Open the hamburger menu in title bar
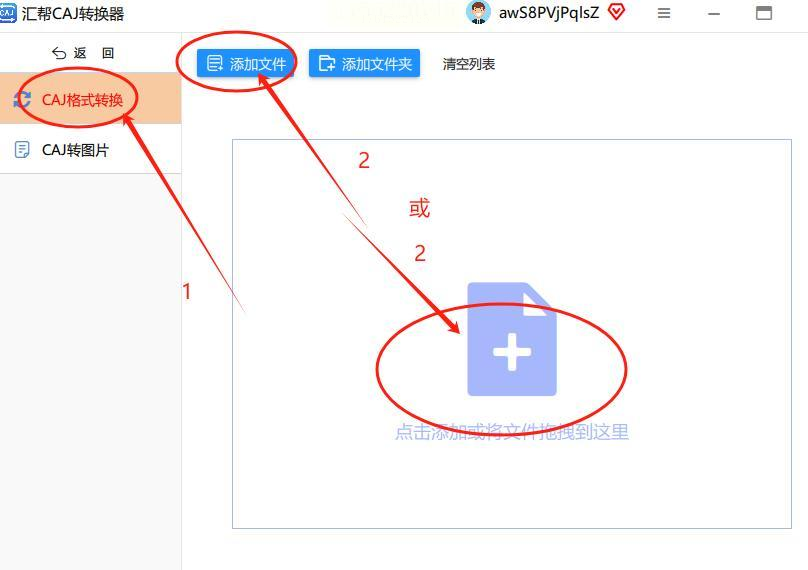 click(664, 13)
